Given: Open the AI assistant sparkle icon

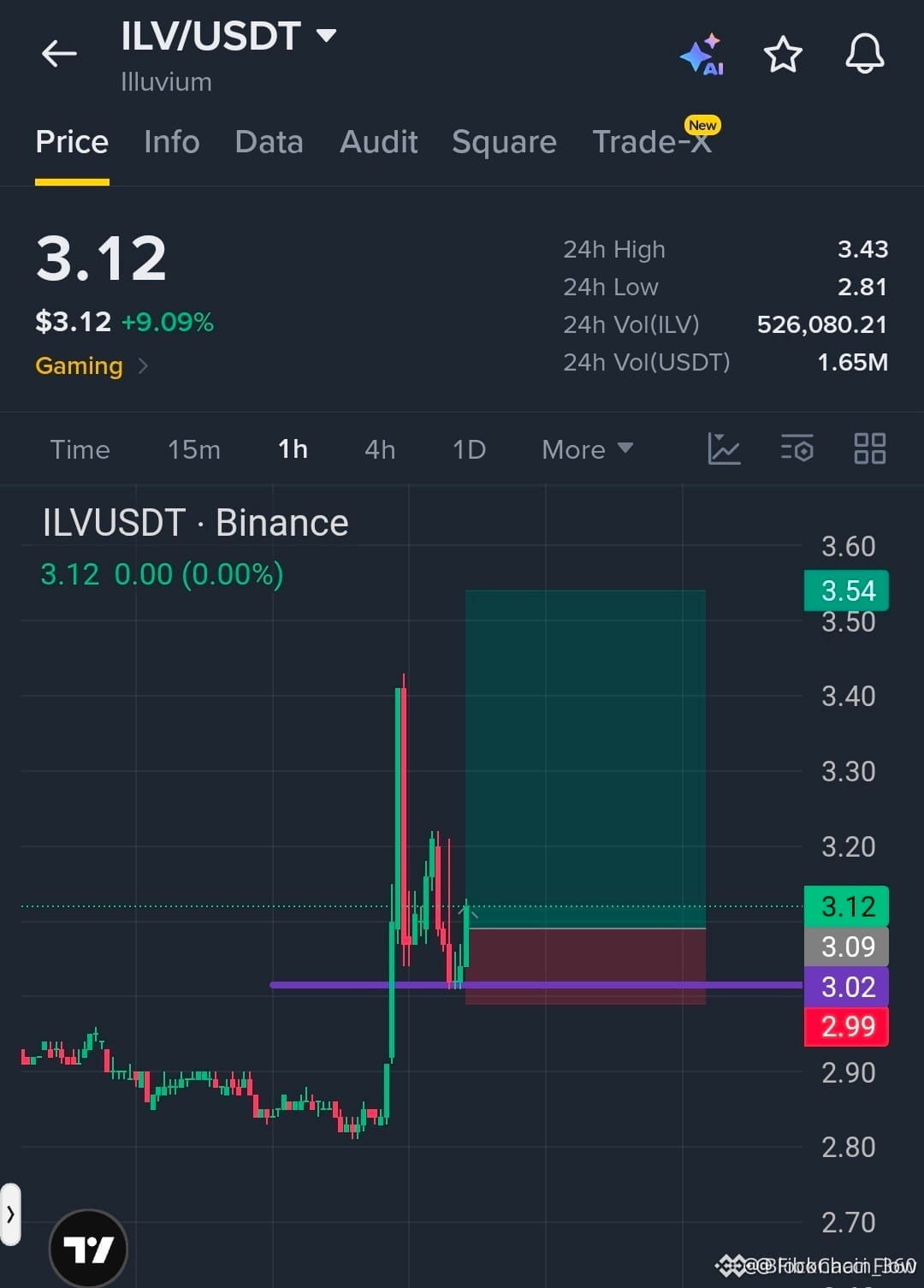Looking at the screenshot, I should [702, 55].
